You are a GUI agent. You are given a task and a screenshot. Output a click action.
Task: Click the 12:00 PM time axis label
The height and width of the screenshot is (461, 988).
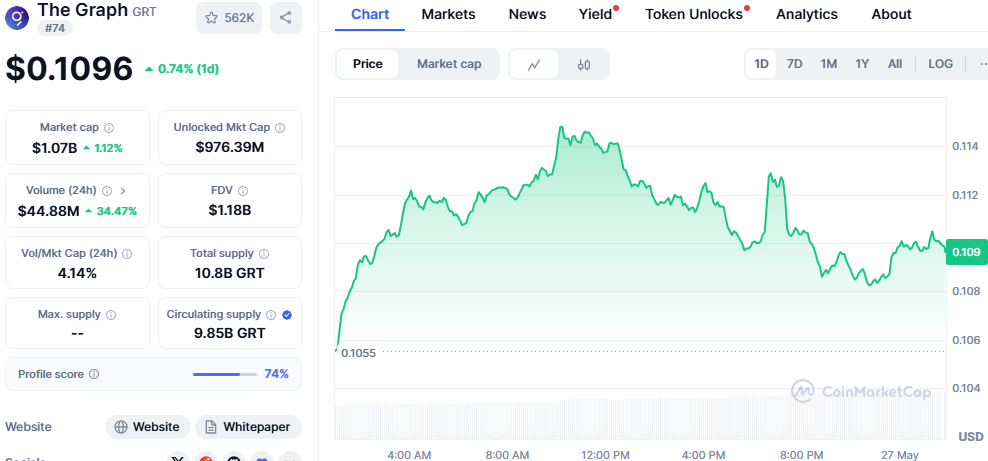pos(604,455)
